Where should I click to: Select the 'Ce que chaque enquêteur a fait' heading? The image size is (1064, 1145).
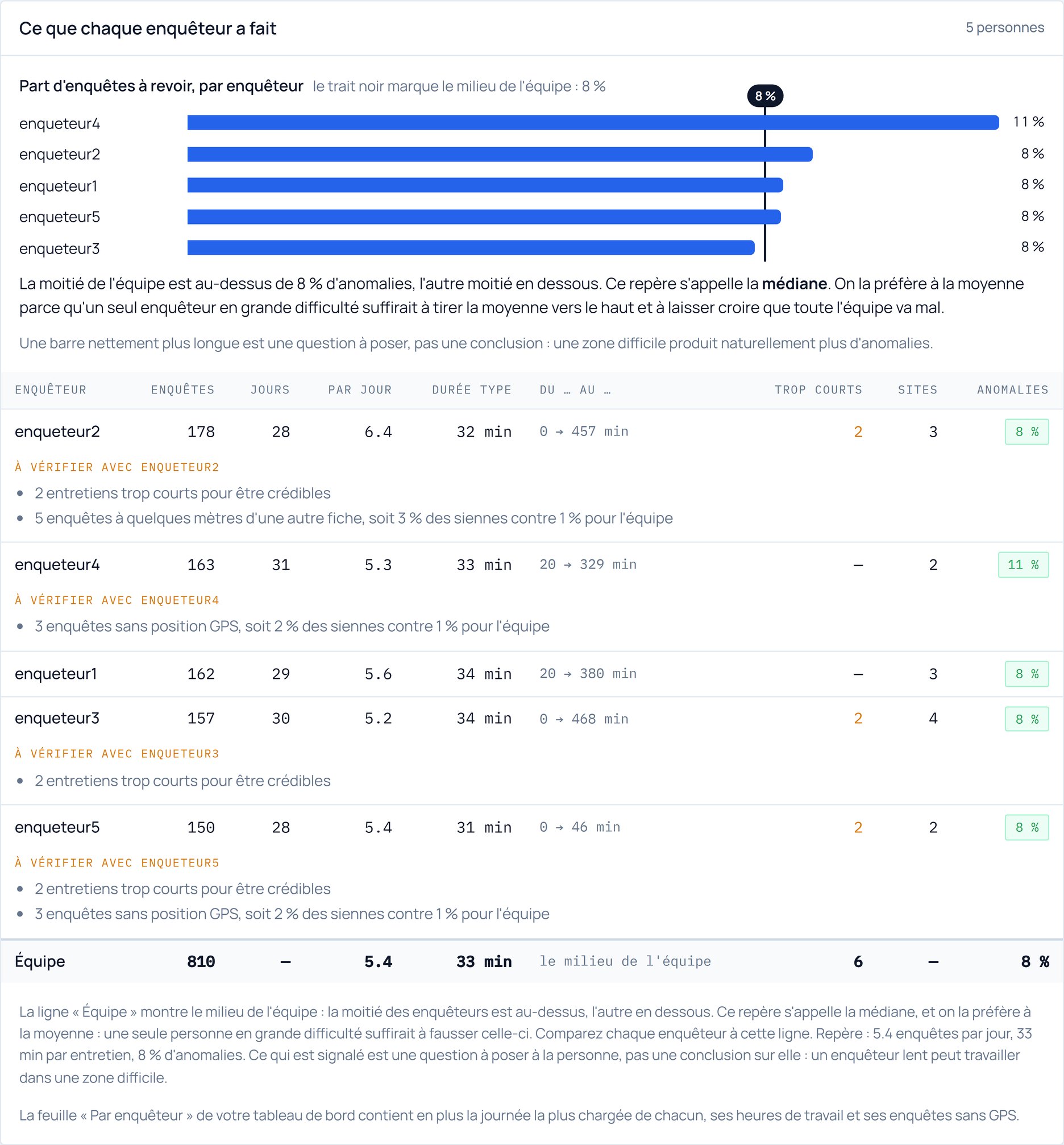147,28
